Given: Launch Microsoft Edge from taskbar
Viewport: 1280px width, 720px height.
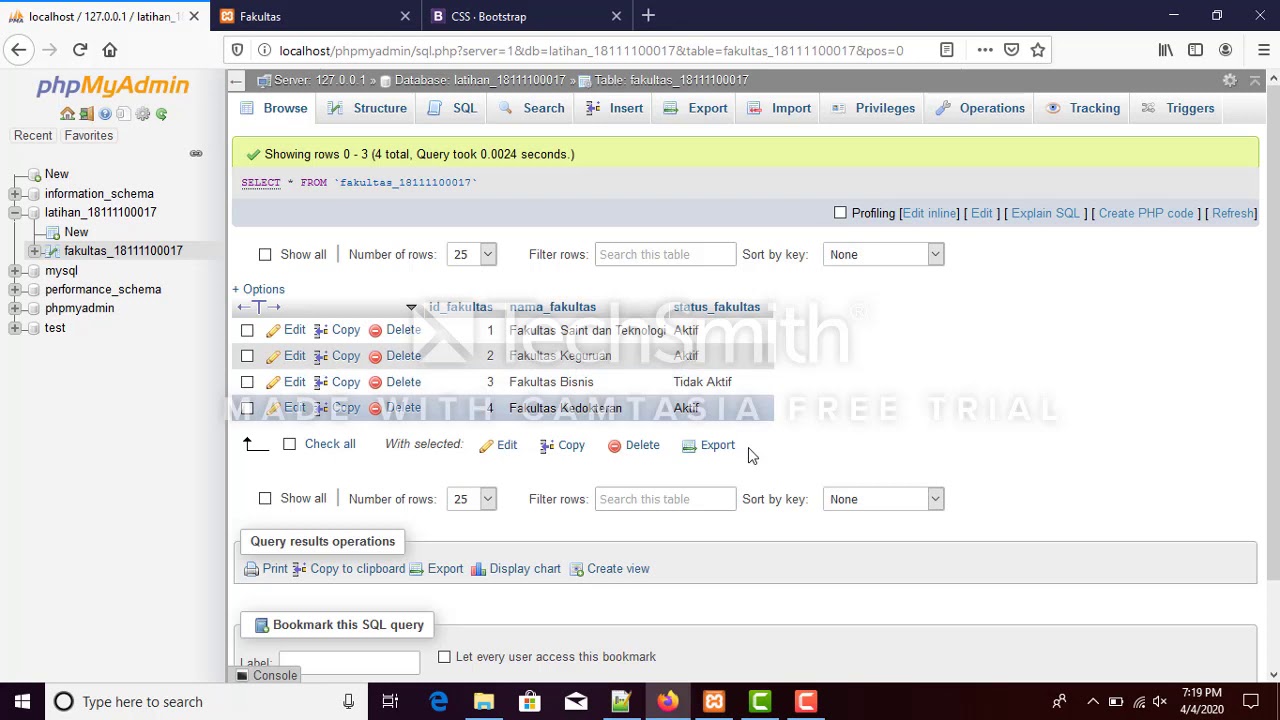Looking at the screenshot, I should (438, 701).
